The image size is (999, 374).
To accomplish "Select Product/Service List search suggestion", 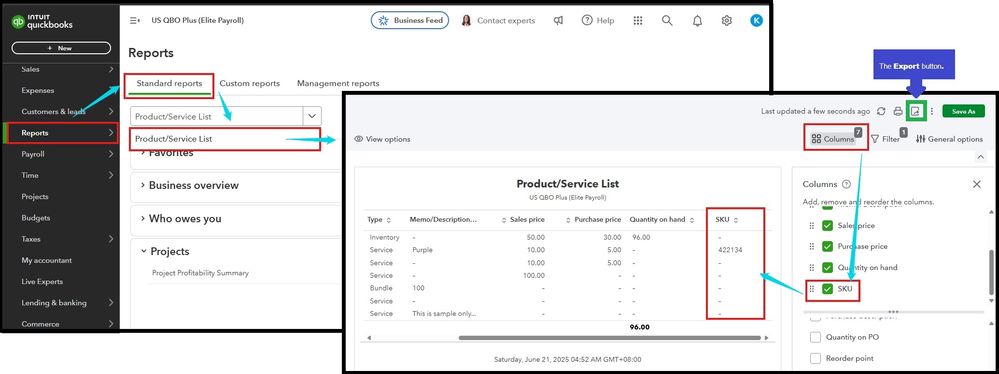I will [224, 139].
